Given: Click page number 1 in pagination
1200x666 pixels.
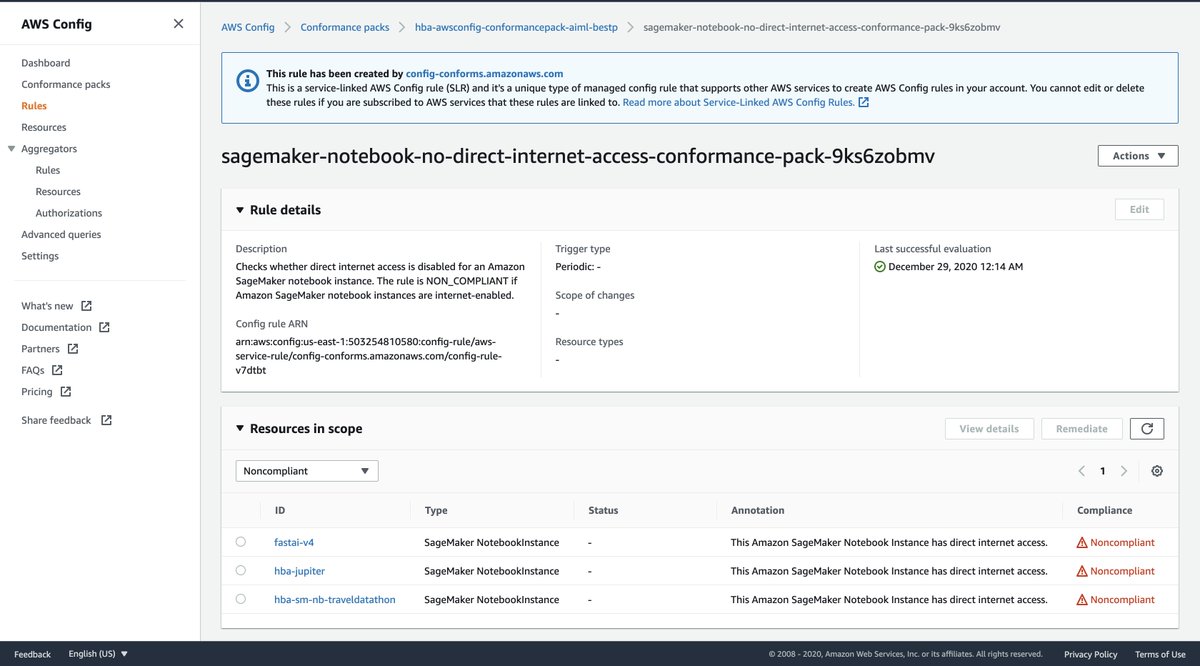Looking at the screenshot, I should 1102,470.
